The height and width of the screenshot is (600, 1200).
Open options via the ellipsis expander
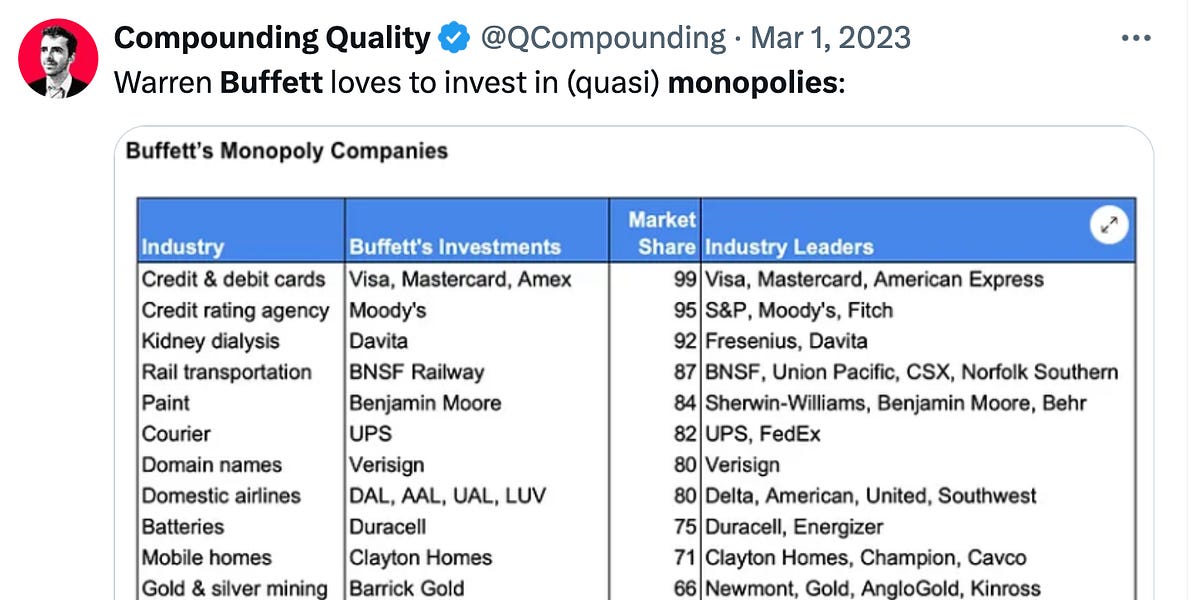tap(1136, 37)
